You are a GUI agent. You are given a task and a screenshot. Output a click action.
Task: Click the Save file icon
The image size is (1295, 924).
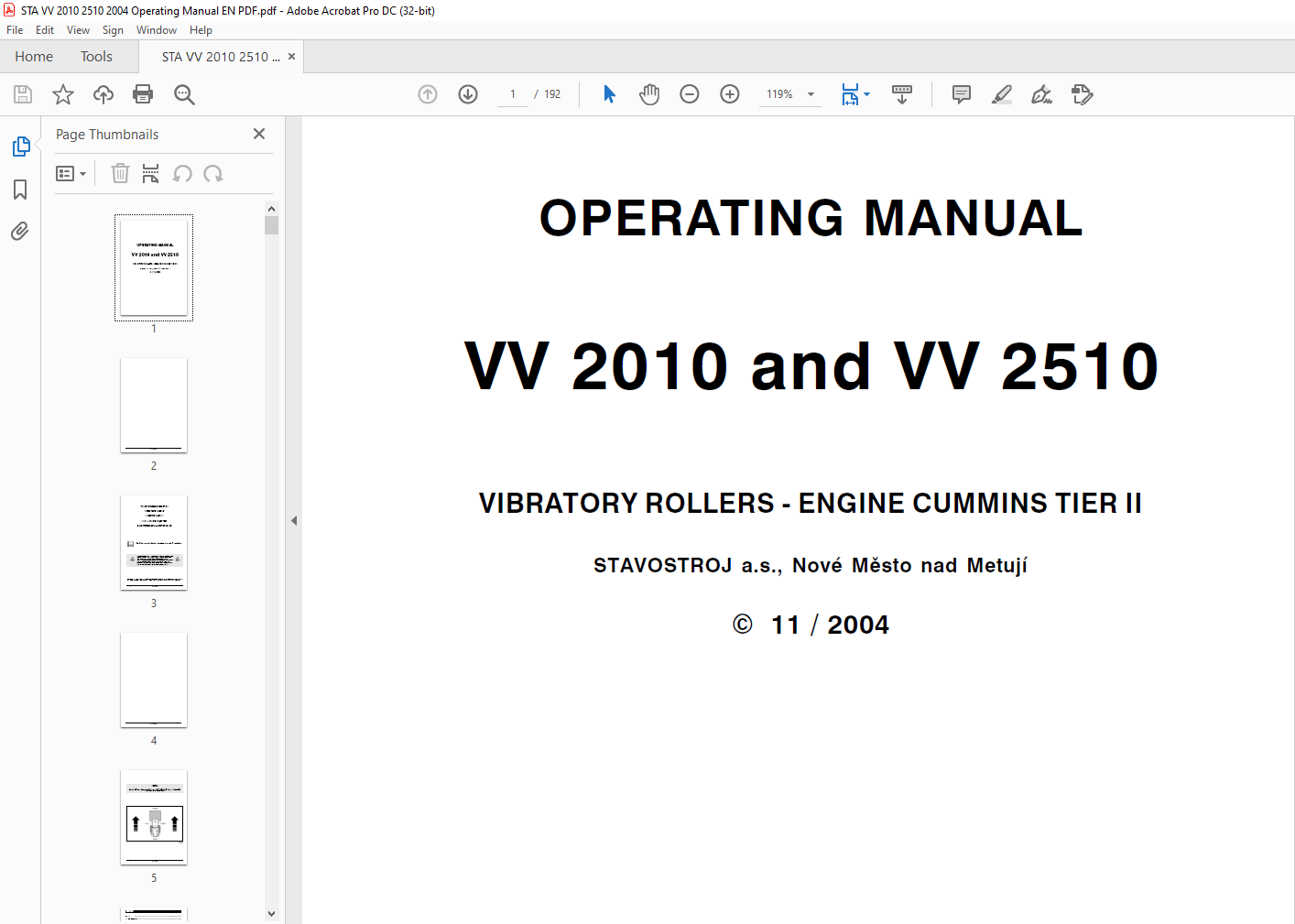point(23,94)
